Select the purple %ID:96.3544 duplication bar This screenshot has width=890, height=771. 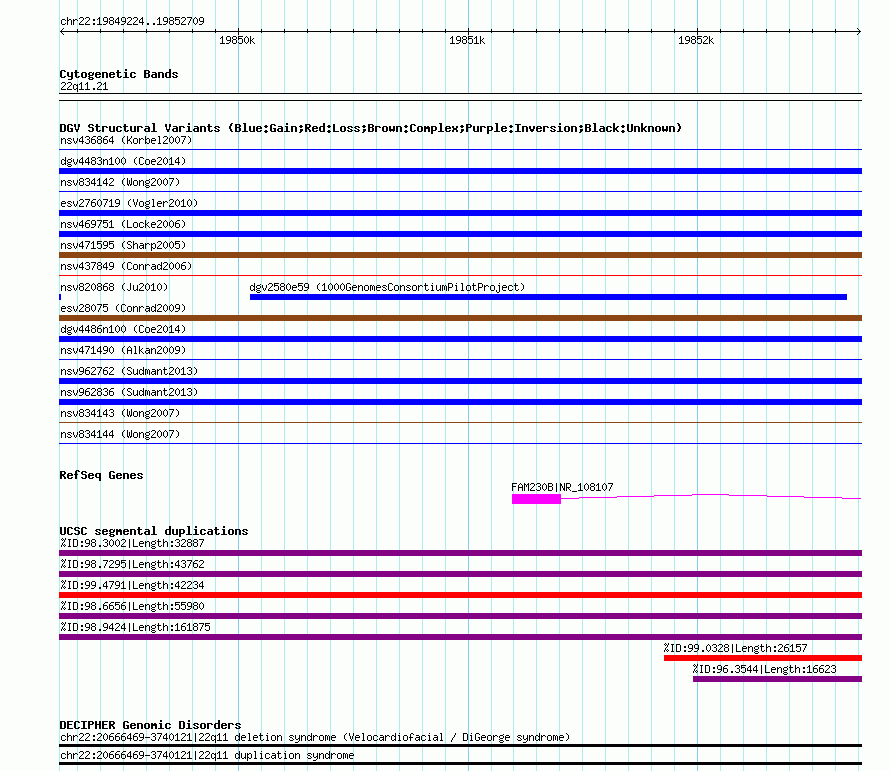pyautogui.click(x=778, y=679)
